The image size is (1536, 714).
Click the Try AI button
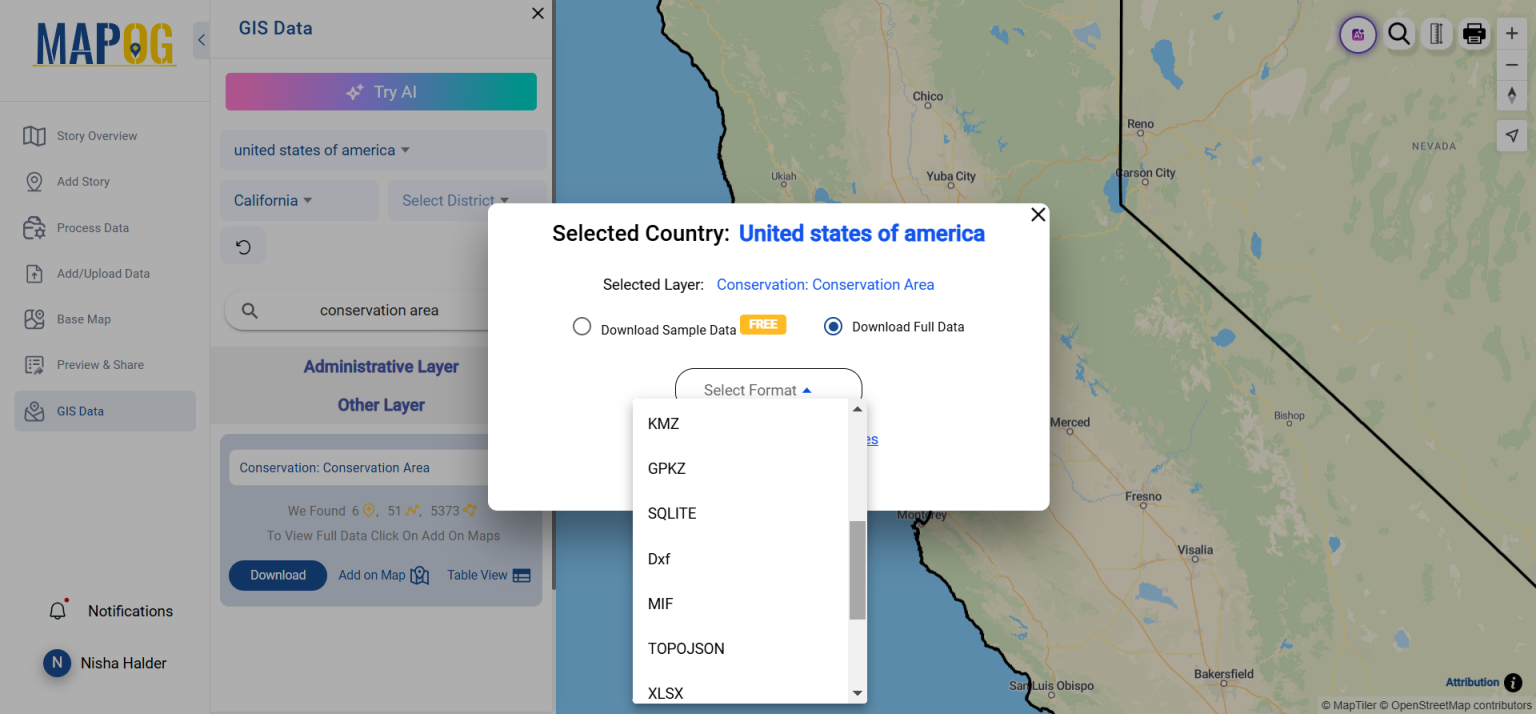coord(381,91)
